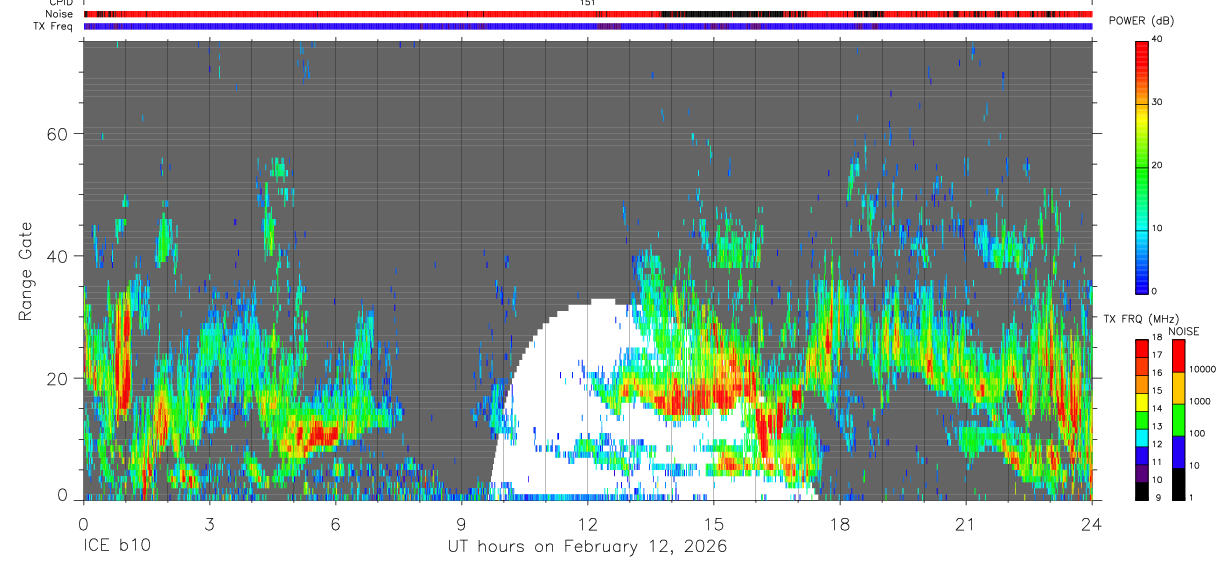Viewport: 1228px width, 567px height.
Task: Click the '15' tick on the UT hours axis
Action: tap(714, 523)
